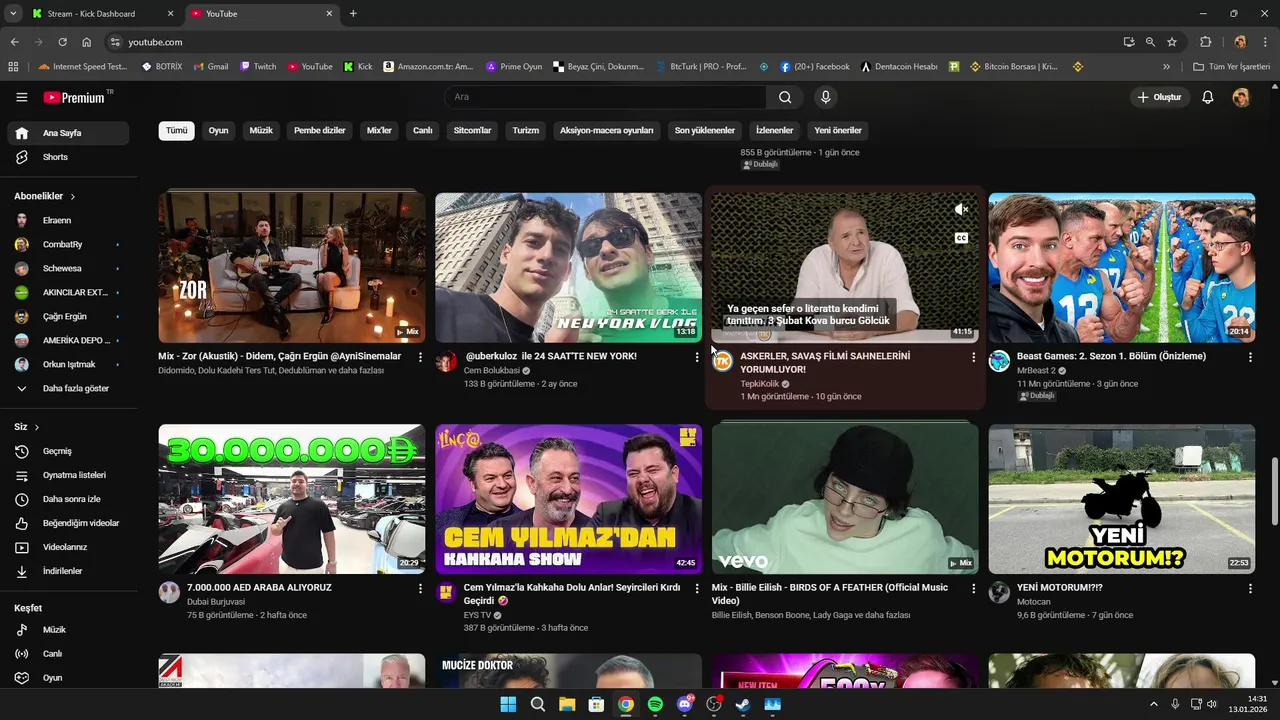Select the Son yüklenenler chip
This screenshot has width=1280, height=720.
704,131
